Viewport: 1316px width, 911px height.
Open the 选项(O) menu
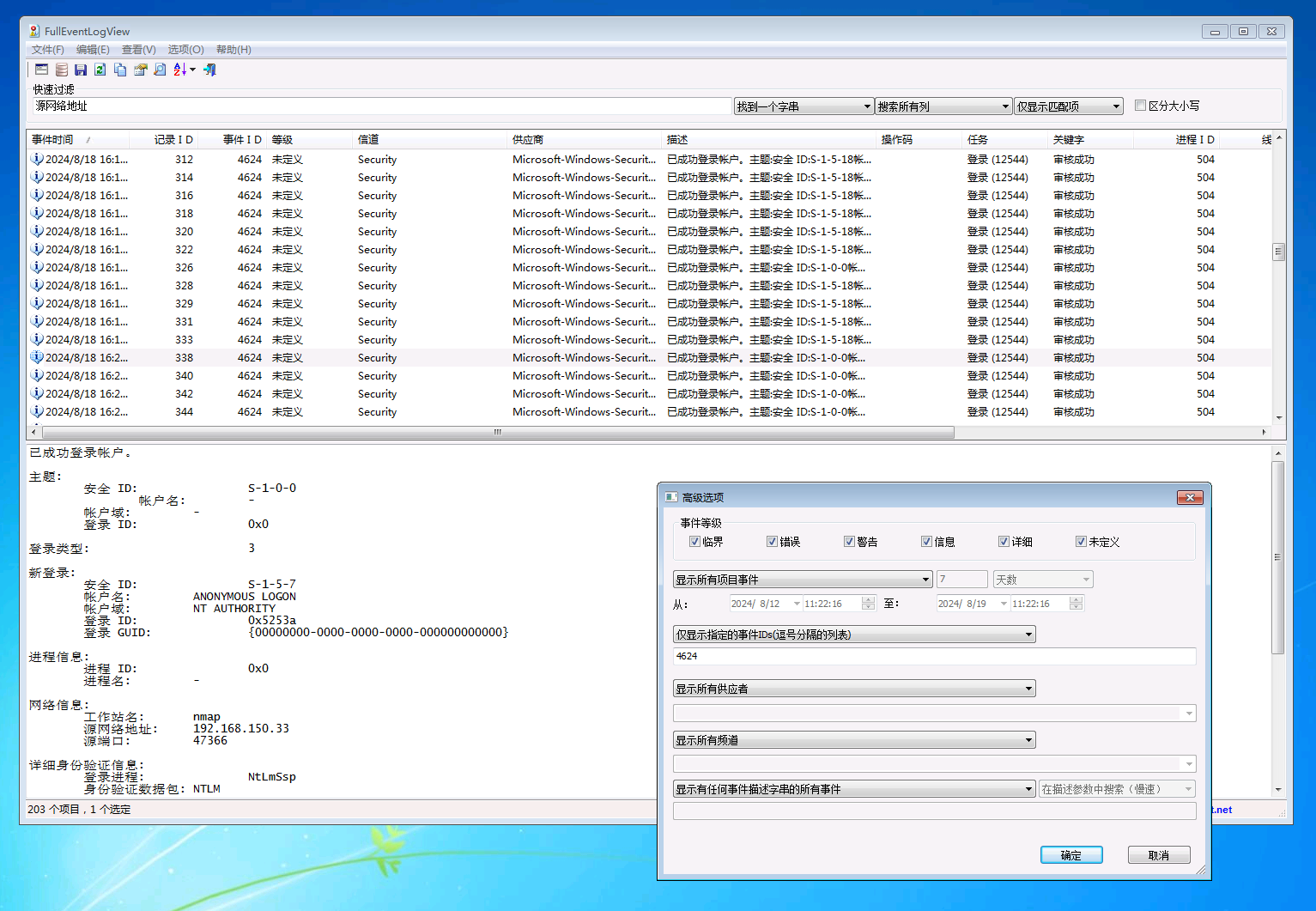click(185, 50)
